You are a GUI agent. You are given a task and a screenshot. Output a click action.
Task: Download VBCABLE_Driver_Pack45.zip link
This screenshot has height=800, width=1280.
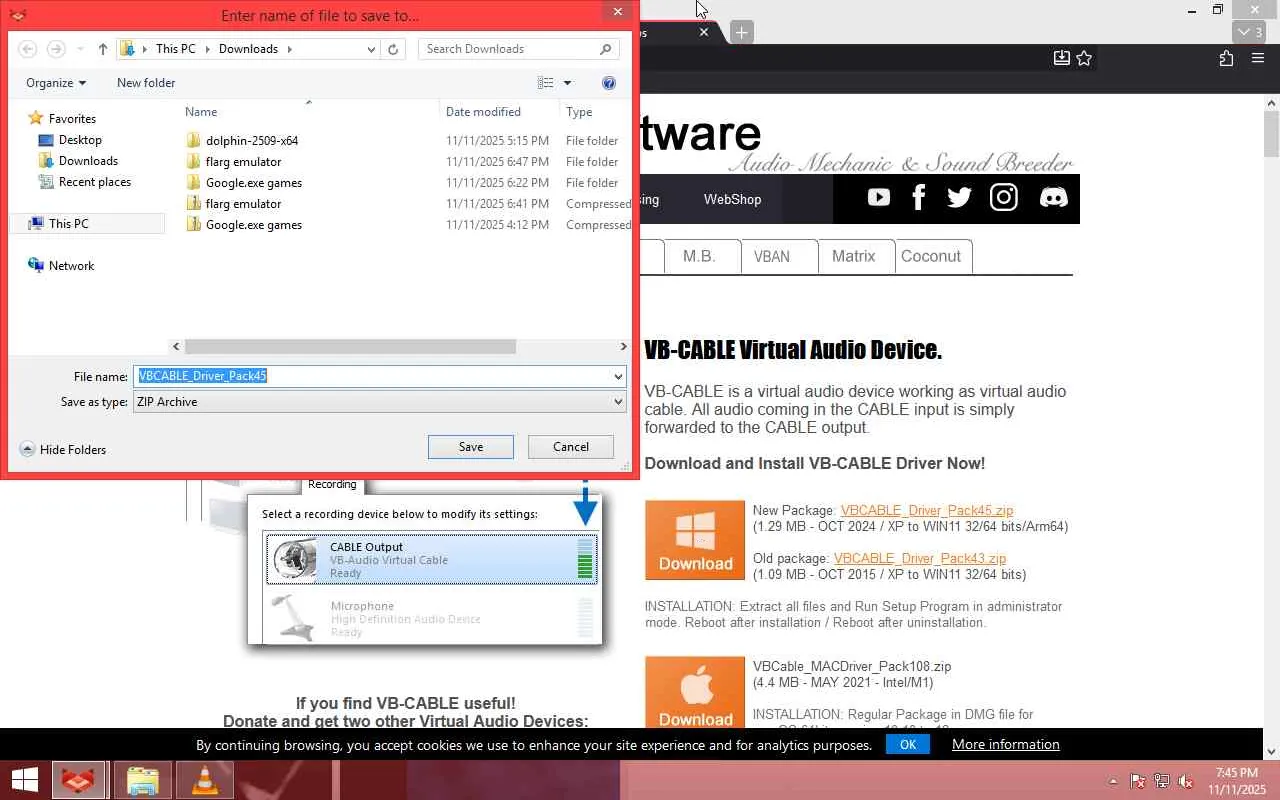(x=927, y=510)
